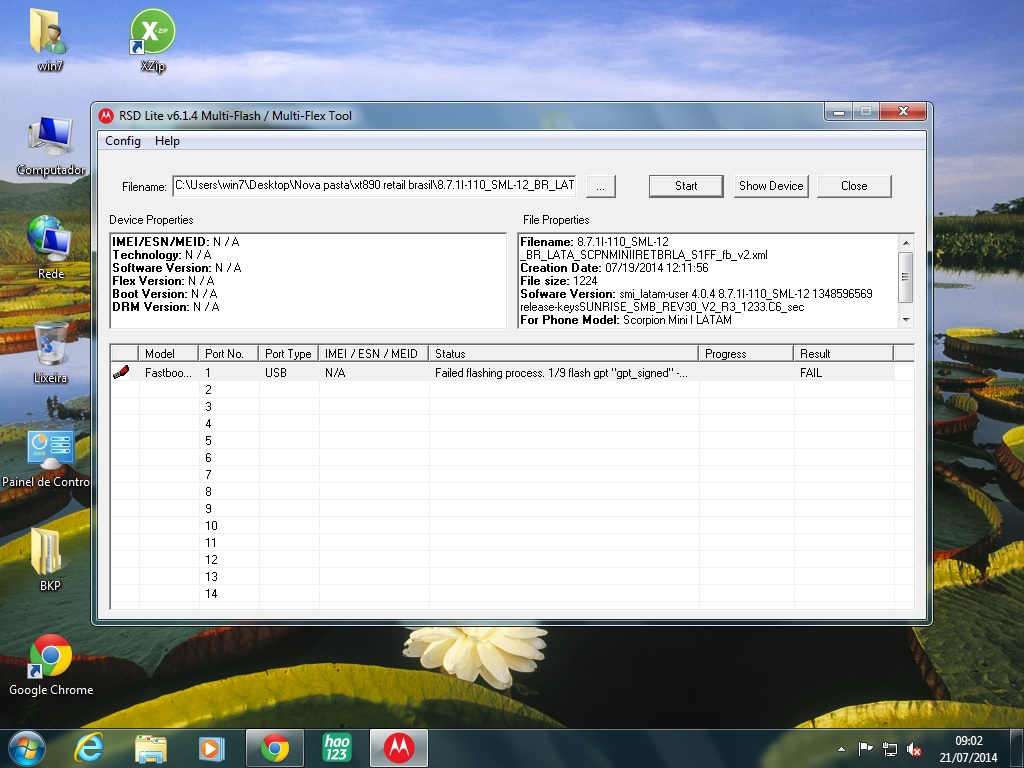Open the Computador desktop icon

[x=50, y=138]
